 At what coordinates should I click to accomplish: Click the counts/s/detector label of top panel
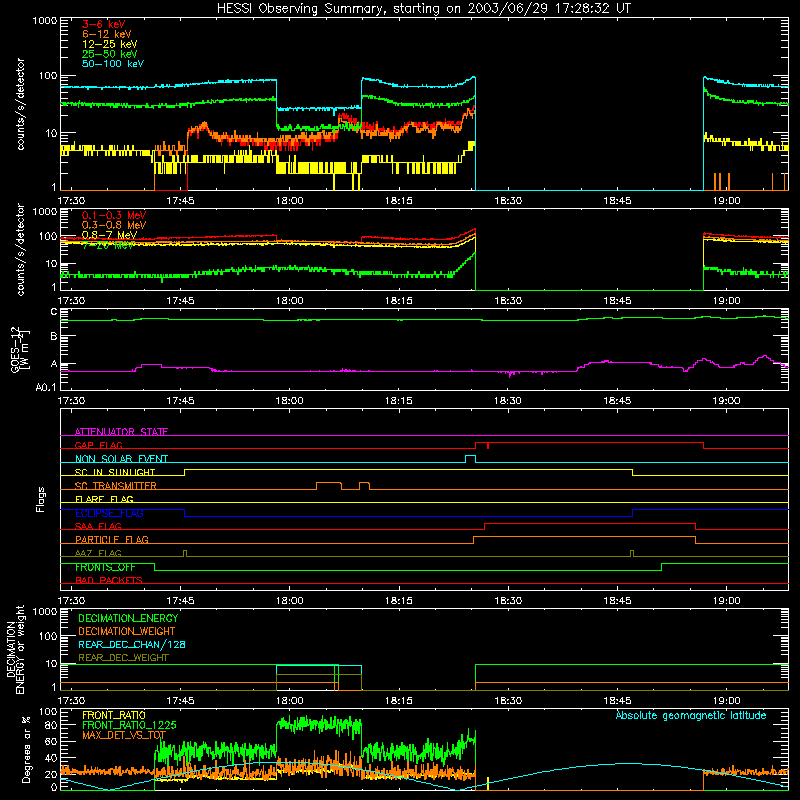click(20, 104)
